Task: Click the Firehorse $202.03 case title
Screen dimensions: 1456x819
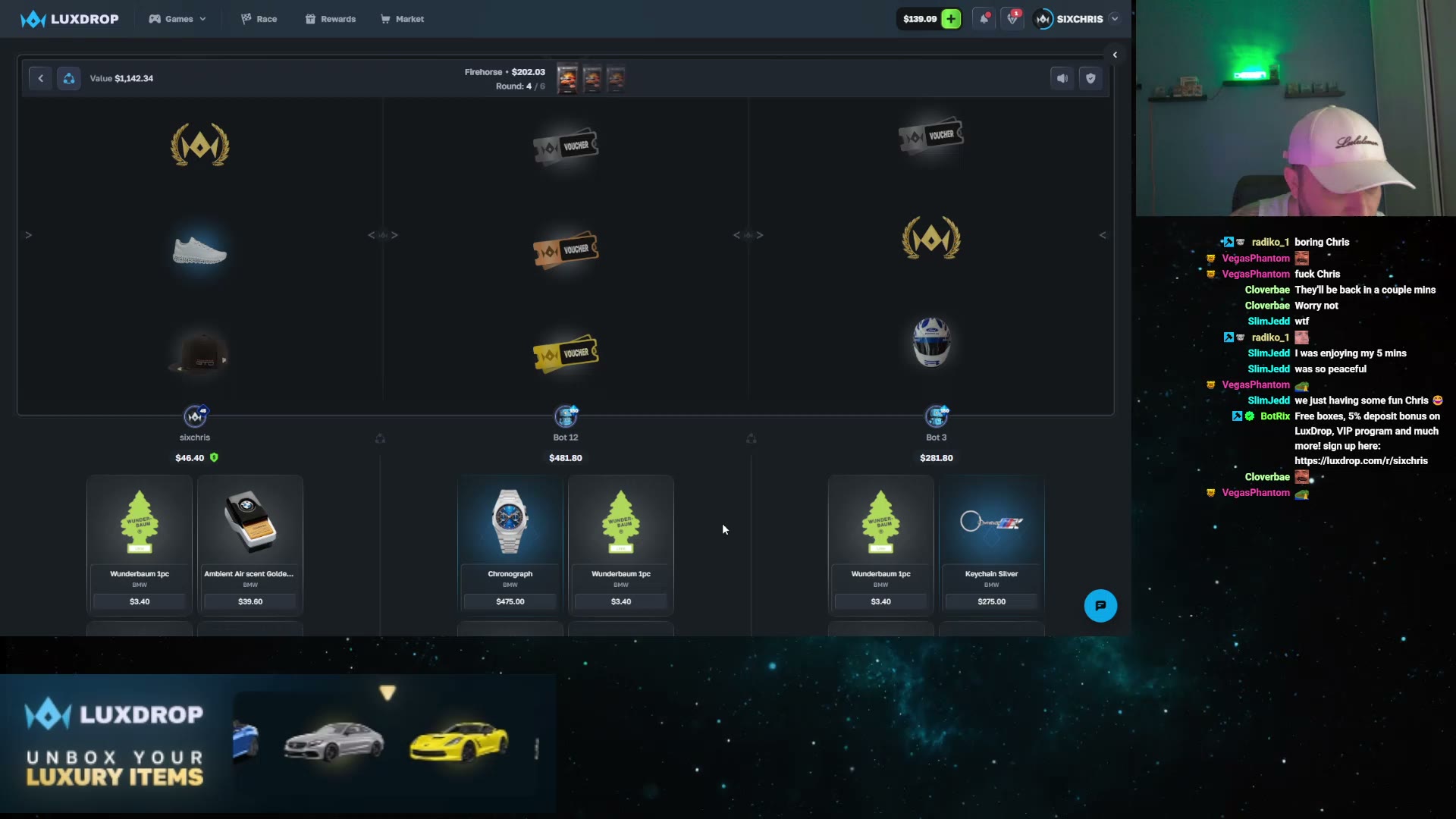Action: pyautogui.click(x=505, y=72)
